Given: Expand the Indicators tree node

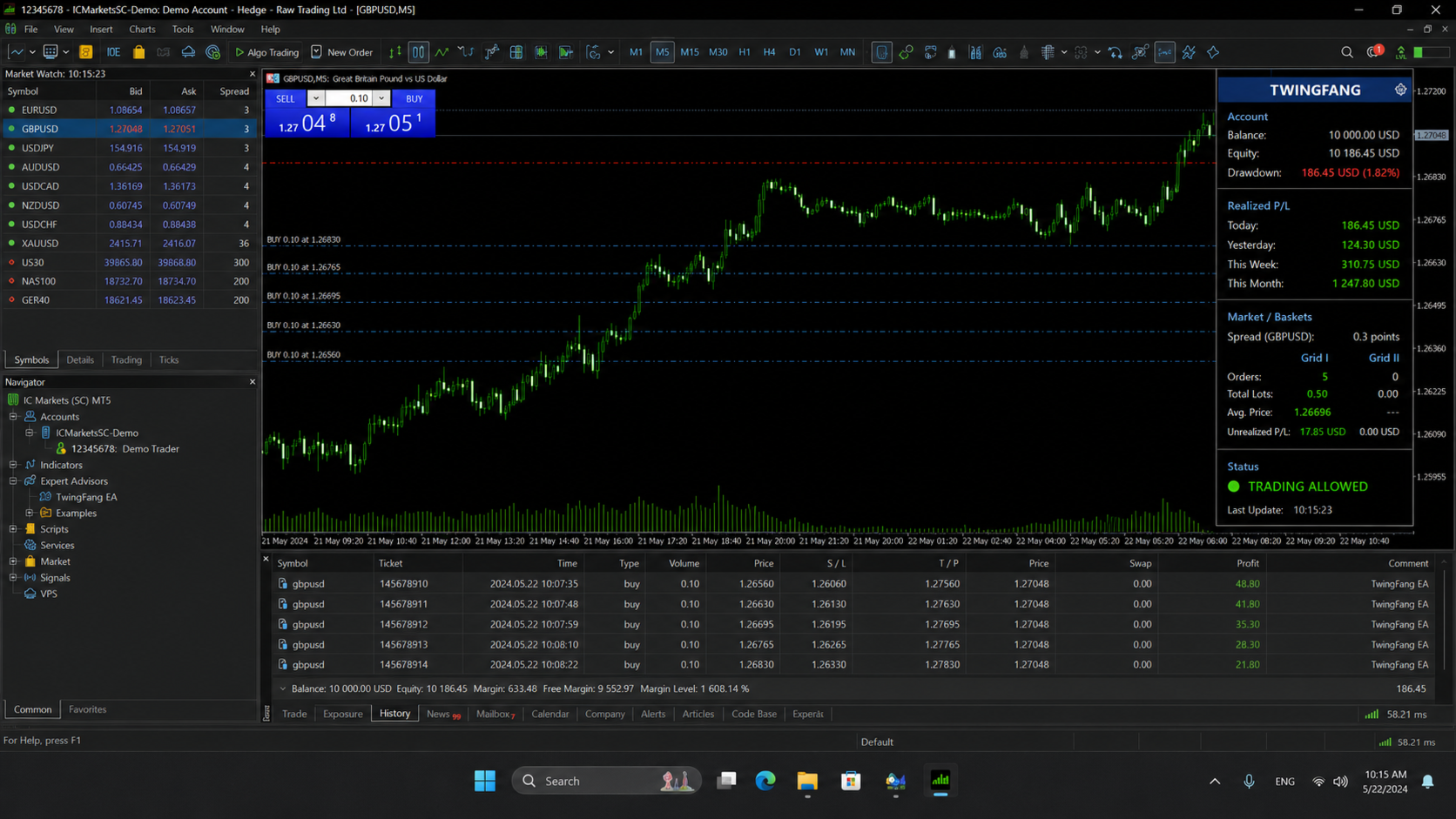Looking at the screenshot, I should pos(14,465).
